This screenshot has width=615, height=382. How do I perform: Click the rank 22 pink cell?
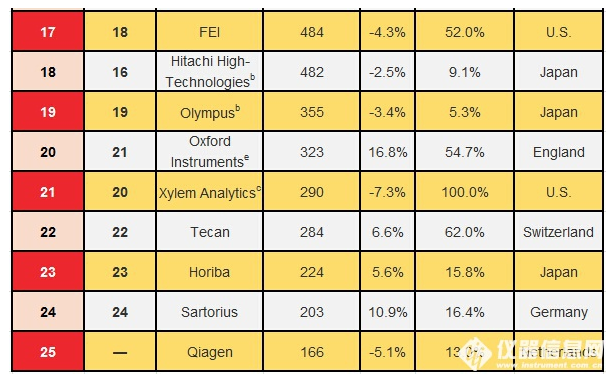pyautogui.click(x=48, y=232)
